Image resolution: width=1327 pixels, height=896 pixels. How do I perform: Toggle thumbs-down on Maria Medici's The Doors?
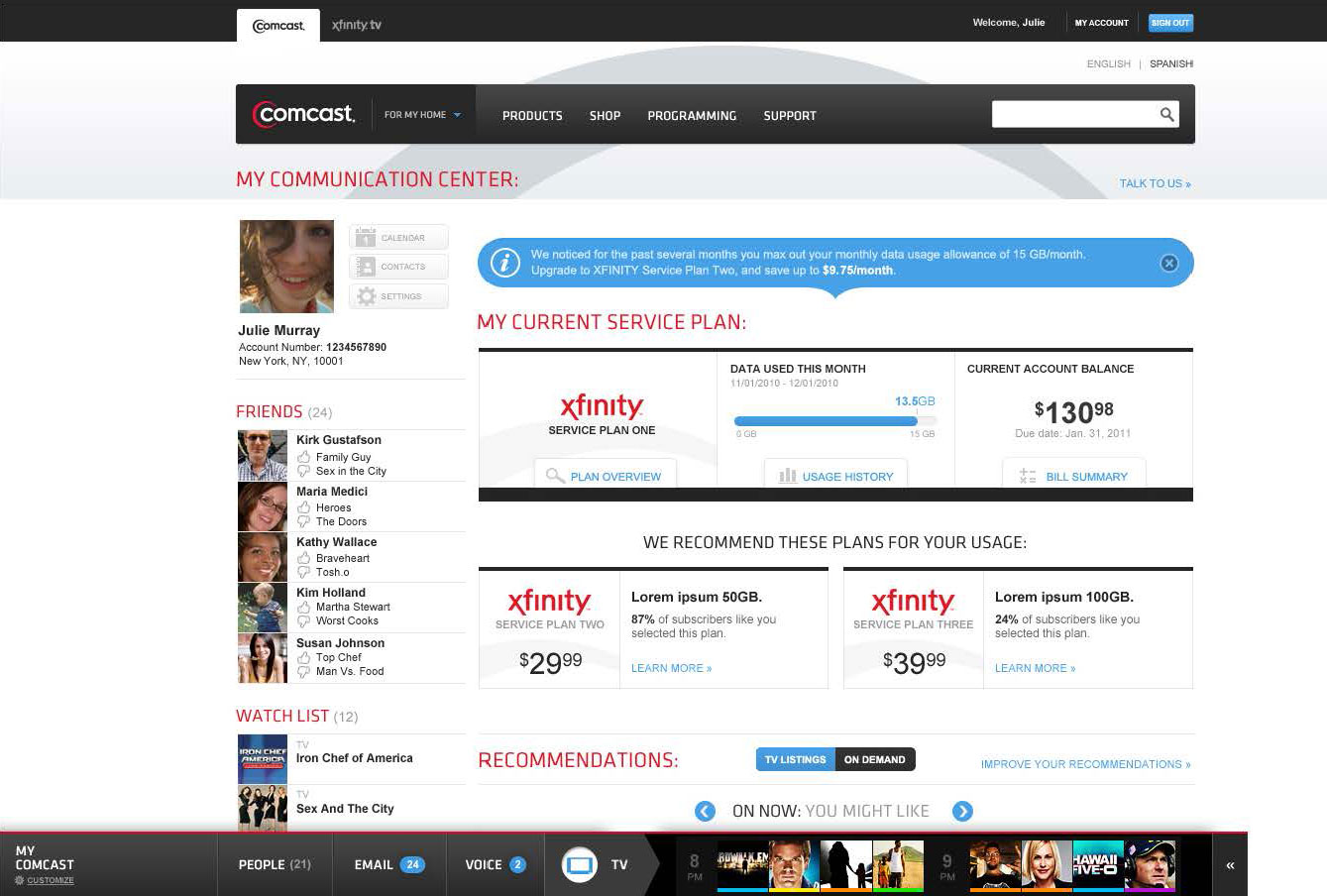pos(303,521)
